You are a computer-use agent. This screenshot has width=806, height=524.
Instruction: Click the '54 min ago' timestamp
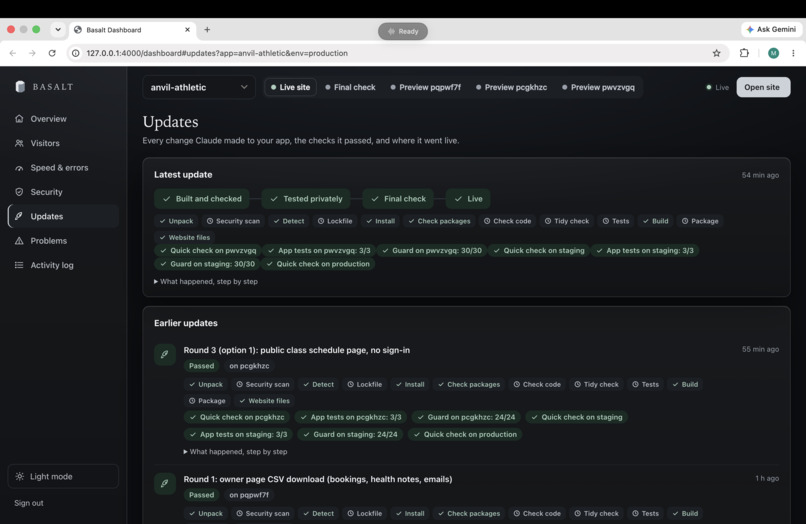click(760, 175)
